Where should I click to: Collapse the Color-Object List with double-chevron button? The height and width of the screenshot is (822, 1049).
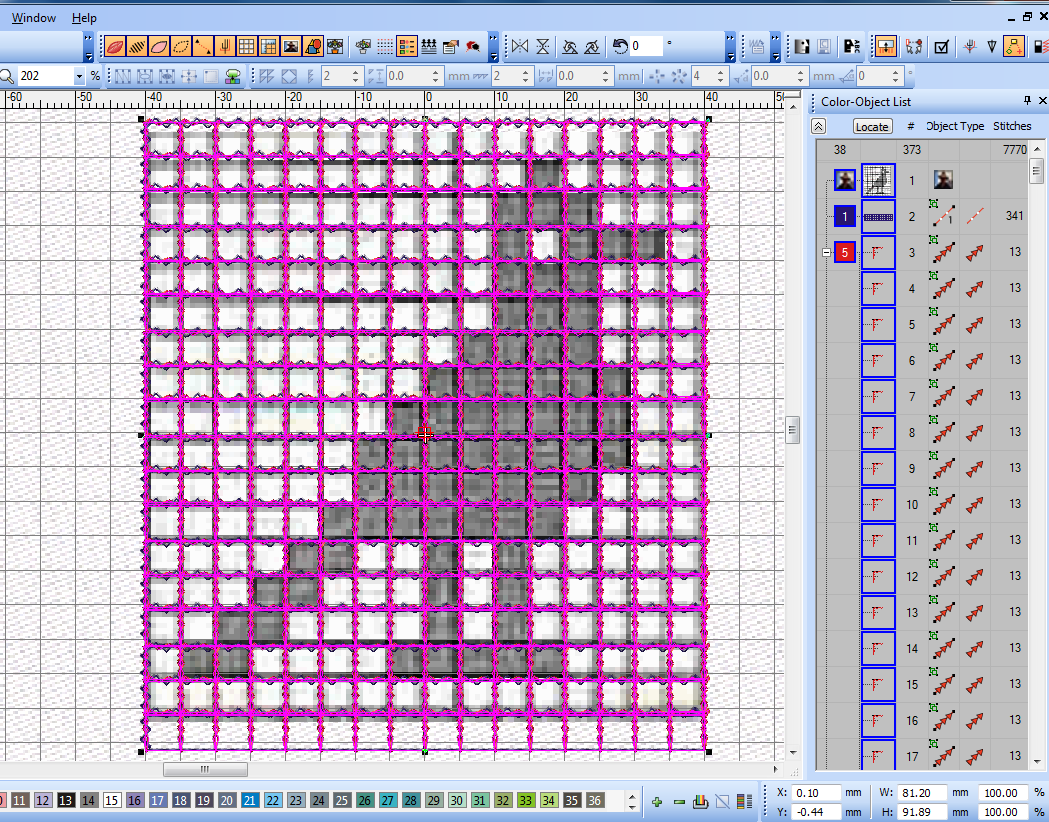818,126
